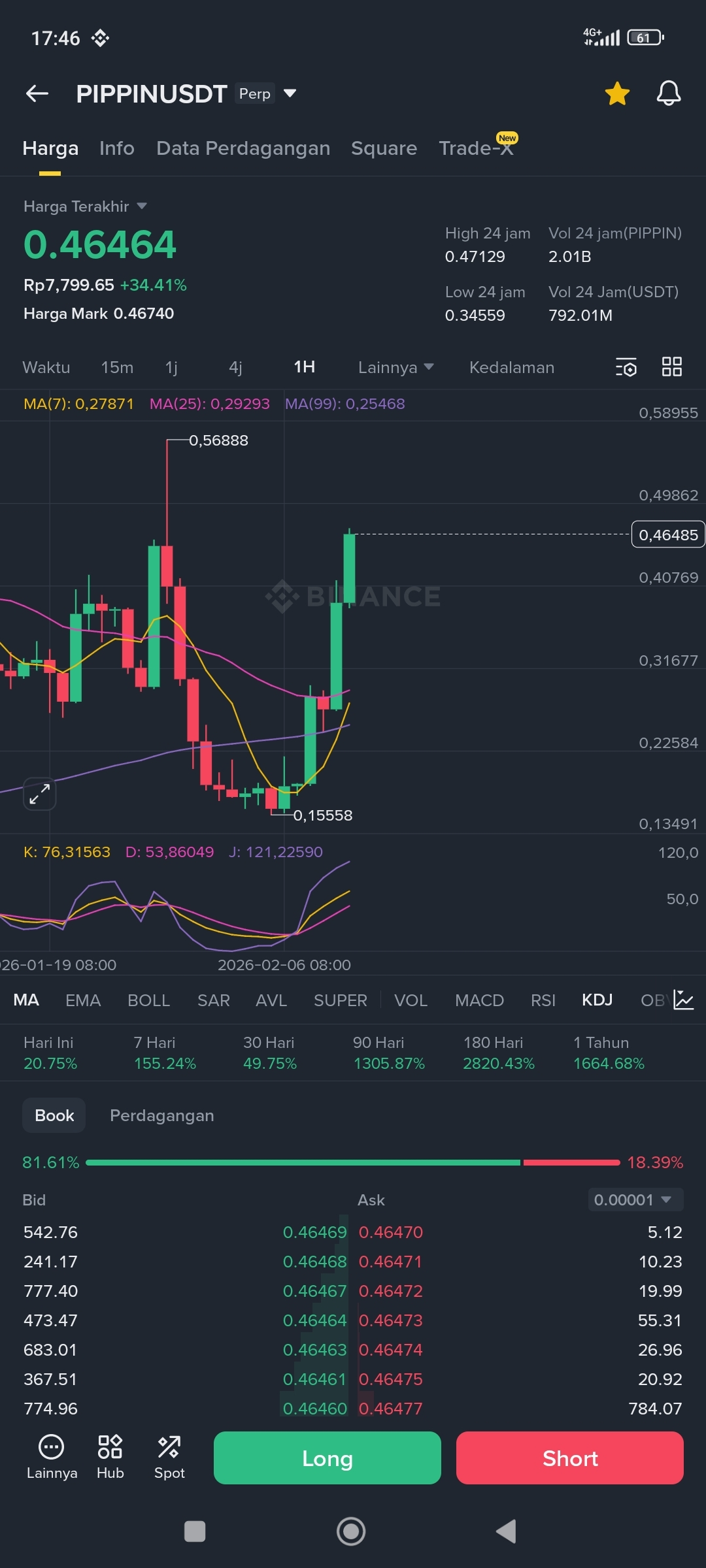Image resolution: width=706 pixels, height=1568 pixels.
Task: Tap ask price 0.46470
Action: coord(391,1232)
